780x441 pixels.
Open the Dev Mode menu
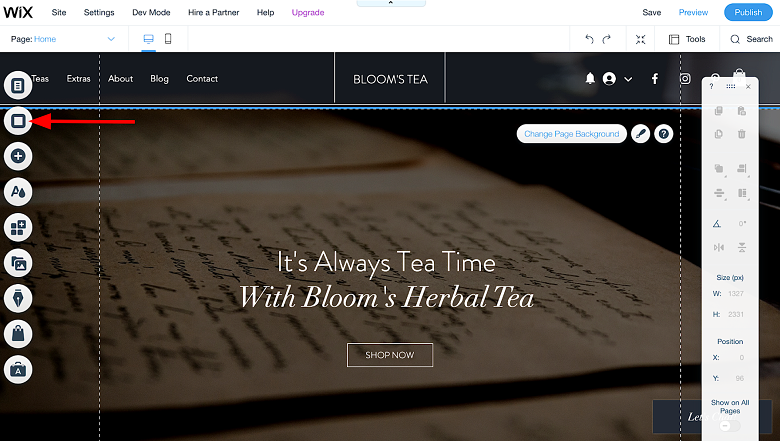coord(151,12)
